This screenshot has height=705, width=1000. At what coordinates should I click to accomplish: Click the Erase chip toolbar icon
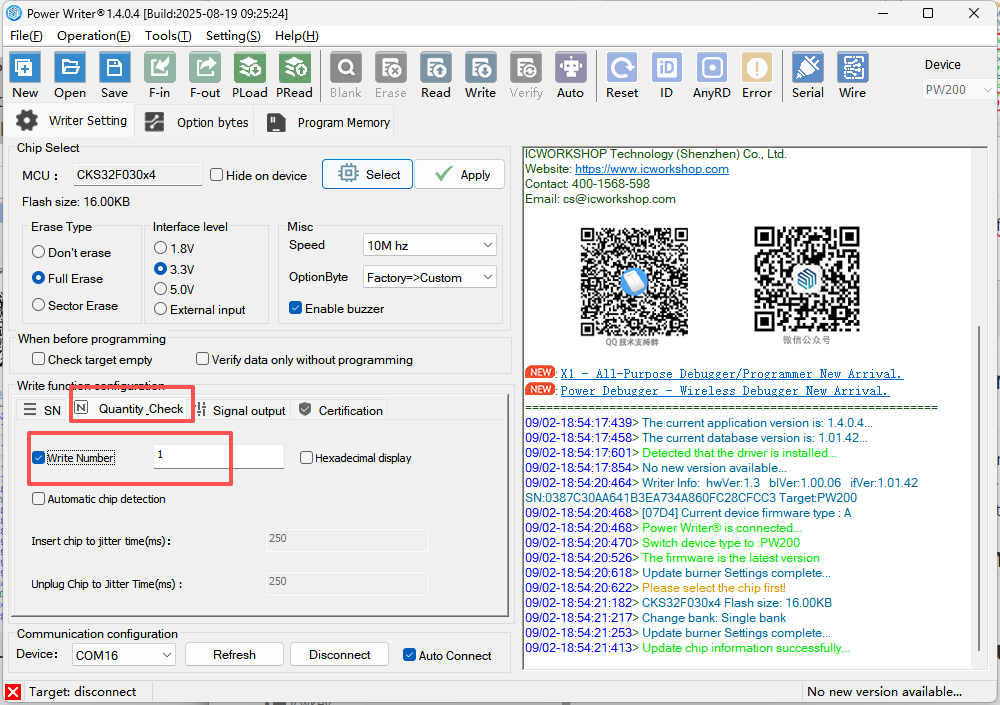click(390, 68)
